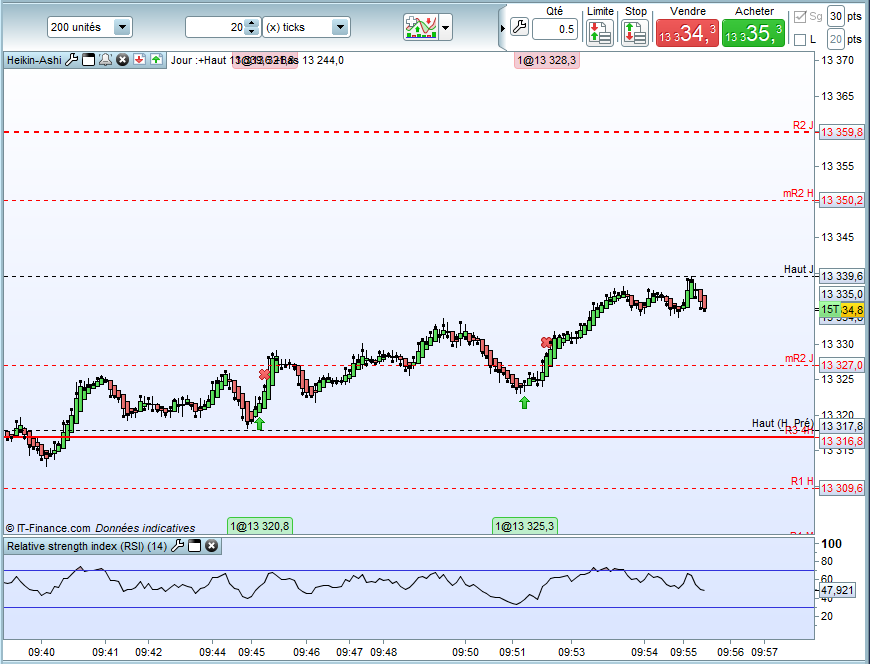Viewport: 870px width, 664px height.
Task: Click the 13 316,8 red price label
Action: pyautogui.click(x=842, y=441)
